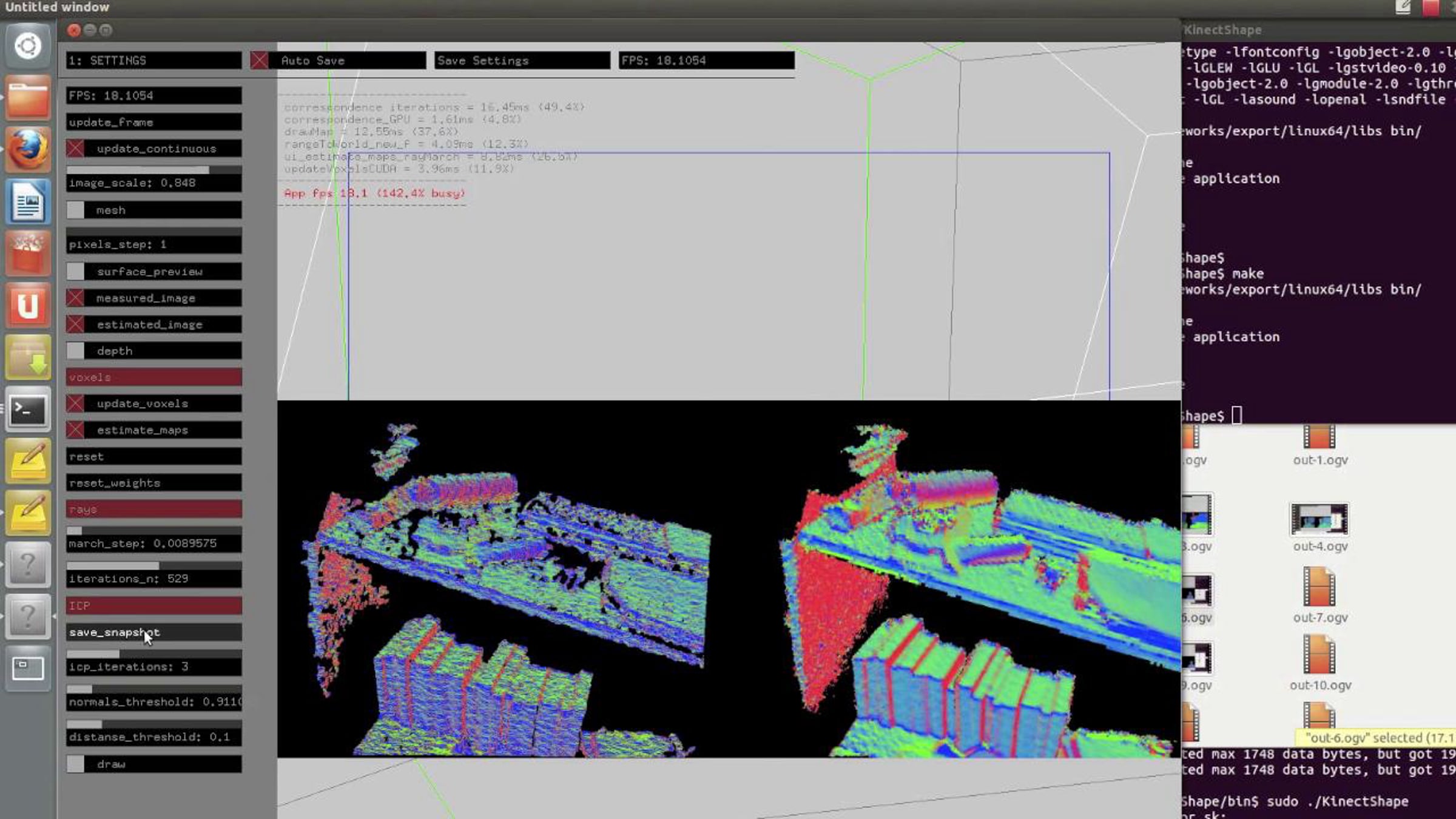Launch Firefox from the dock
Screen dimensions: 1456x819
tap(28, 149)
